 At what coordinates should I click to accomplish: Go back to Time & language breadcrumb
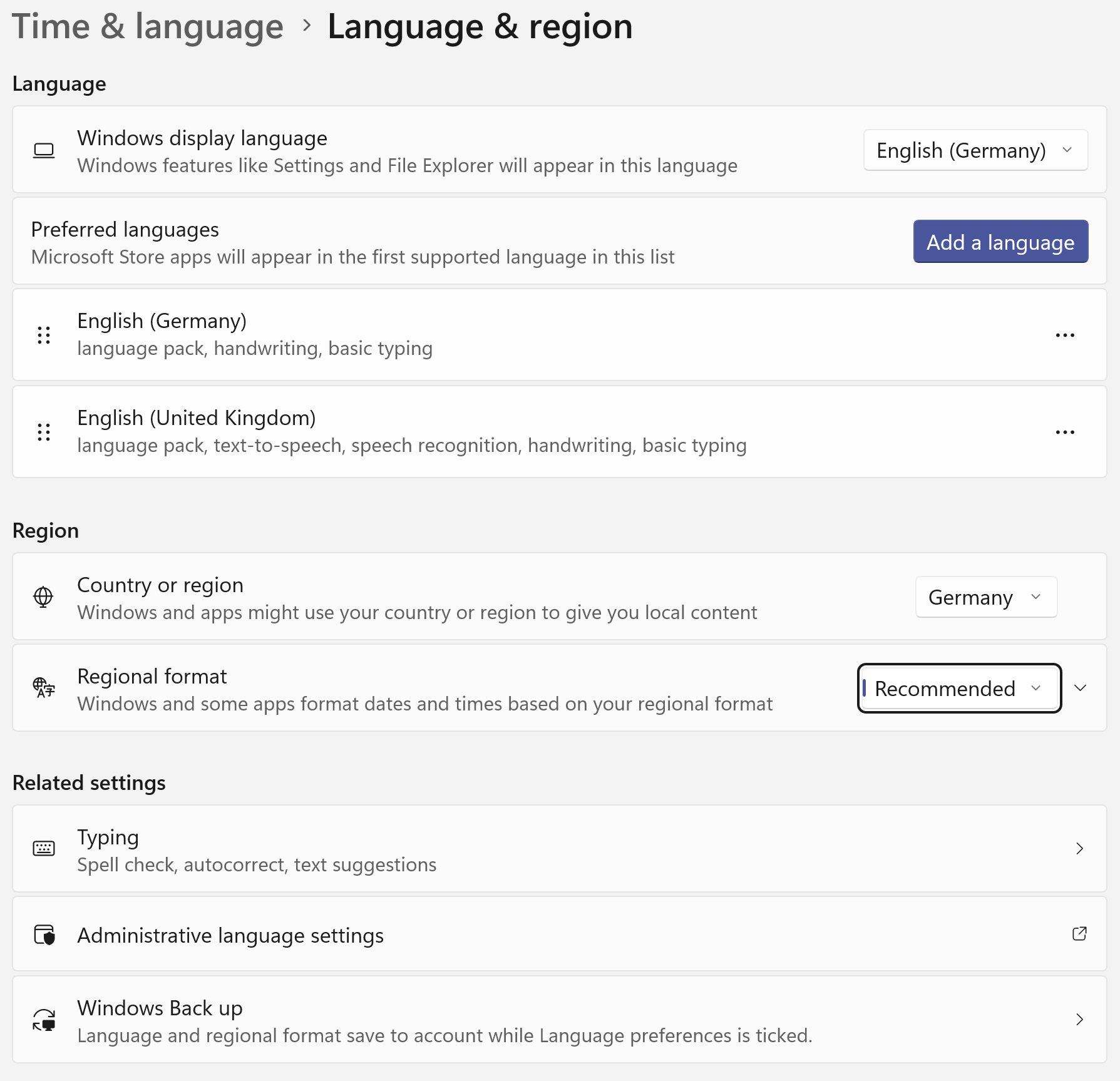pos(148,26)
